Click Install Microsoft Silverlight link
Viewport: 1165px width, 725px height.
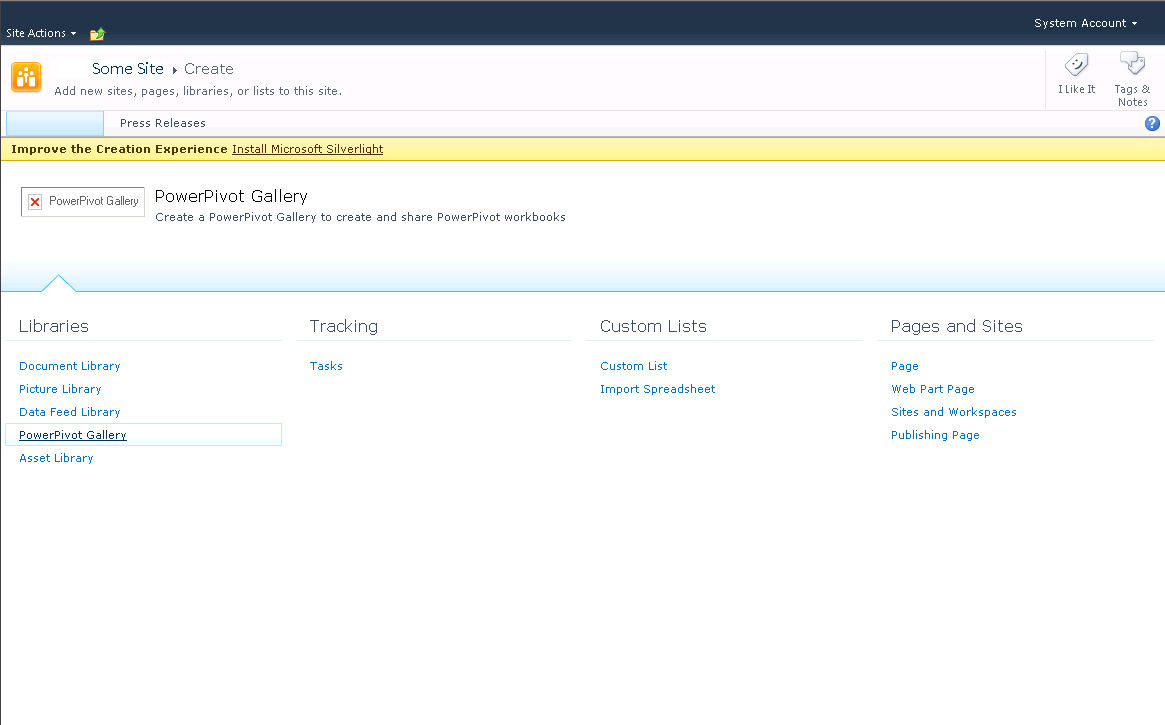point(308,149)
